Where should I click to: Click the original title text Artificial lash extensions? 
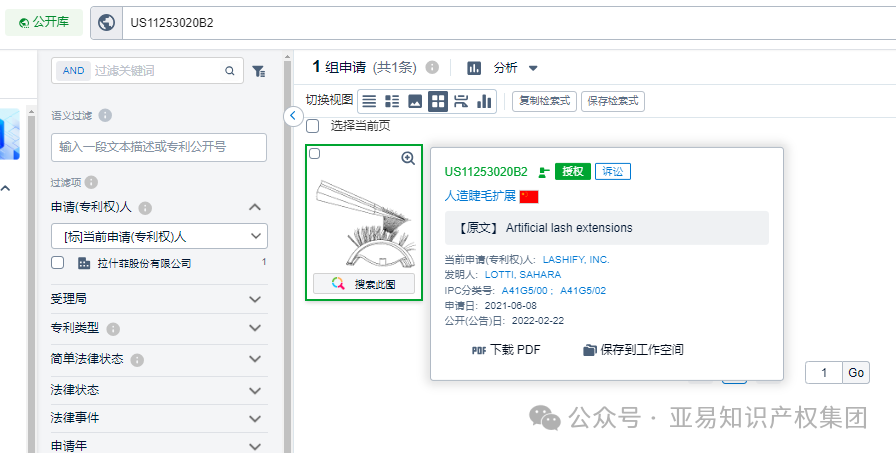pyautogui.click(x=569, y=228)
